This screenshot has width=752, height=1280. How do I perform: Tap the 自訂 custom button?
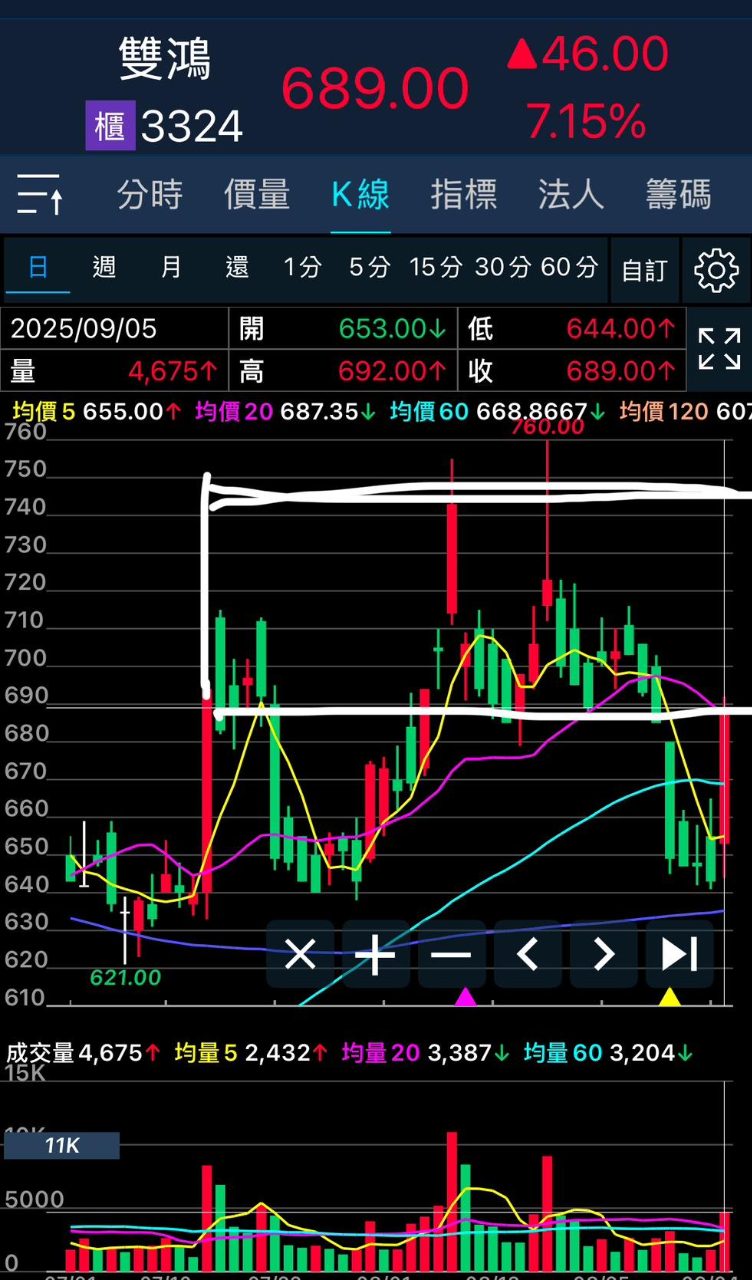click(644, 270)
